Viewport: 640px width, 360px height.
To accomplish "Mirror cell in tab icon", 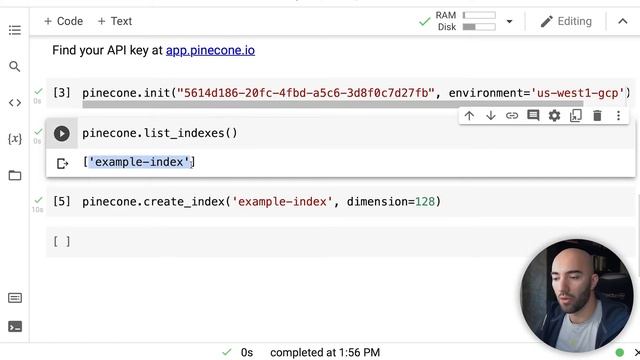I will point(576,116).
